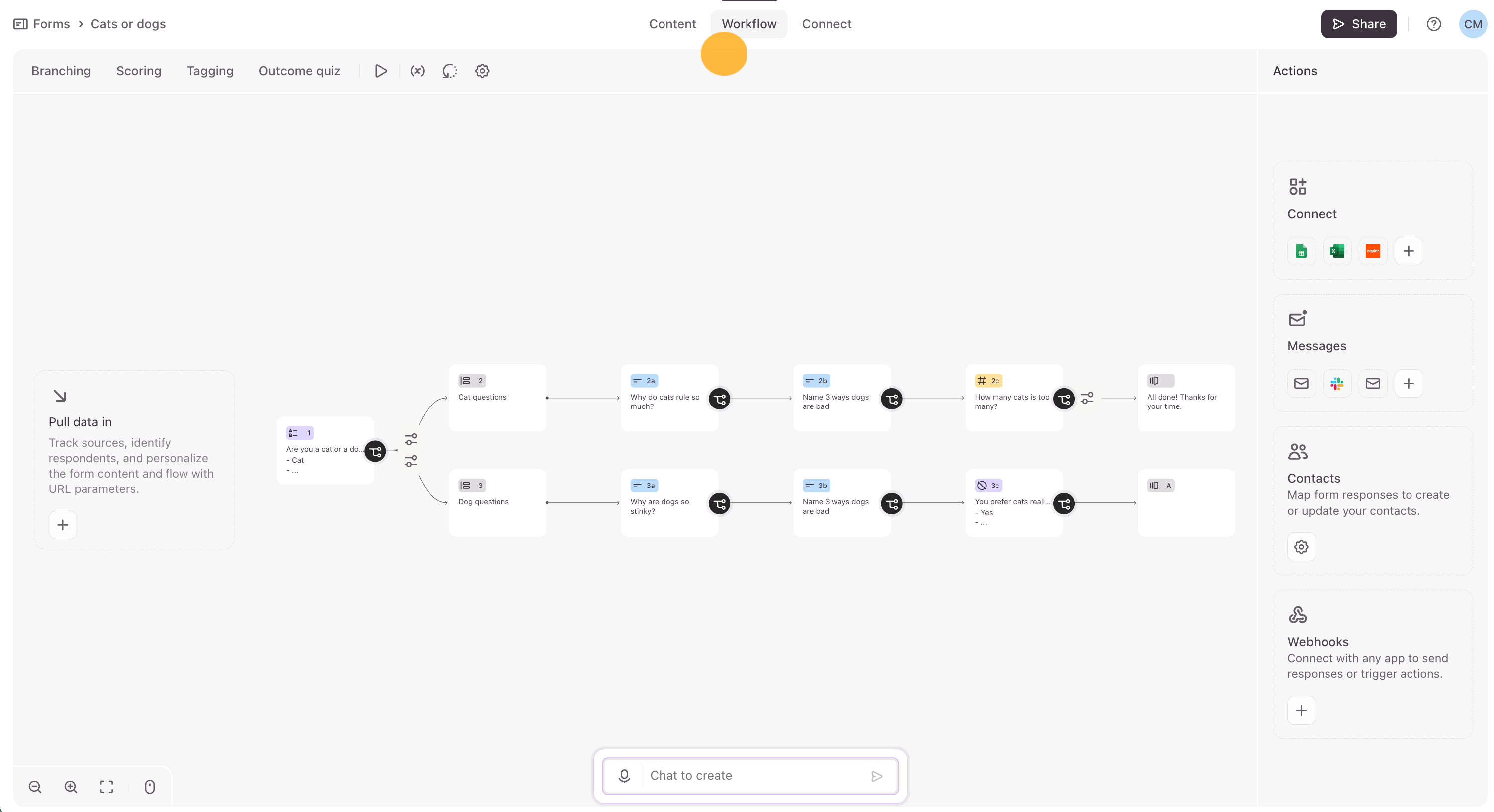Toggle the mouse navigation mode icon
The height and width of the screenshot is (812, 1494).
coord(150,787)
